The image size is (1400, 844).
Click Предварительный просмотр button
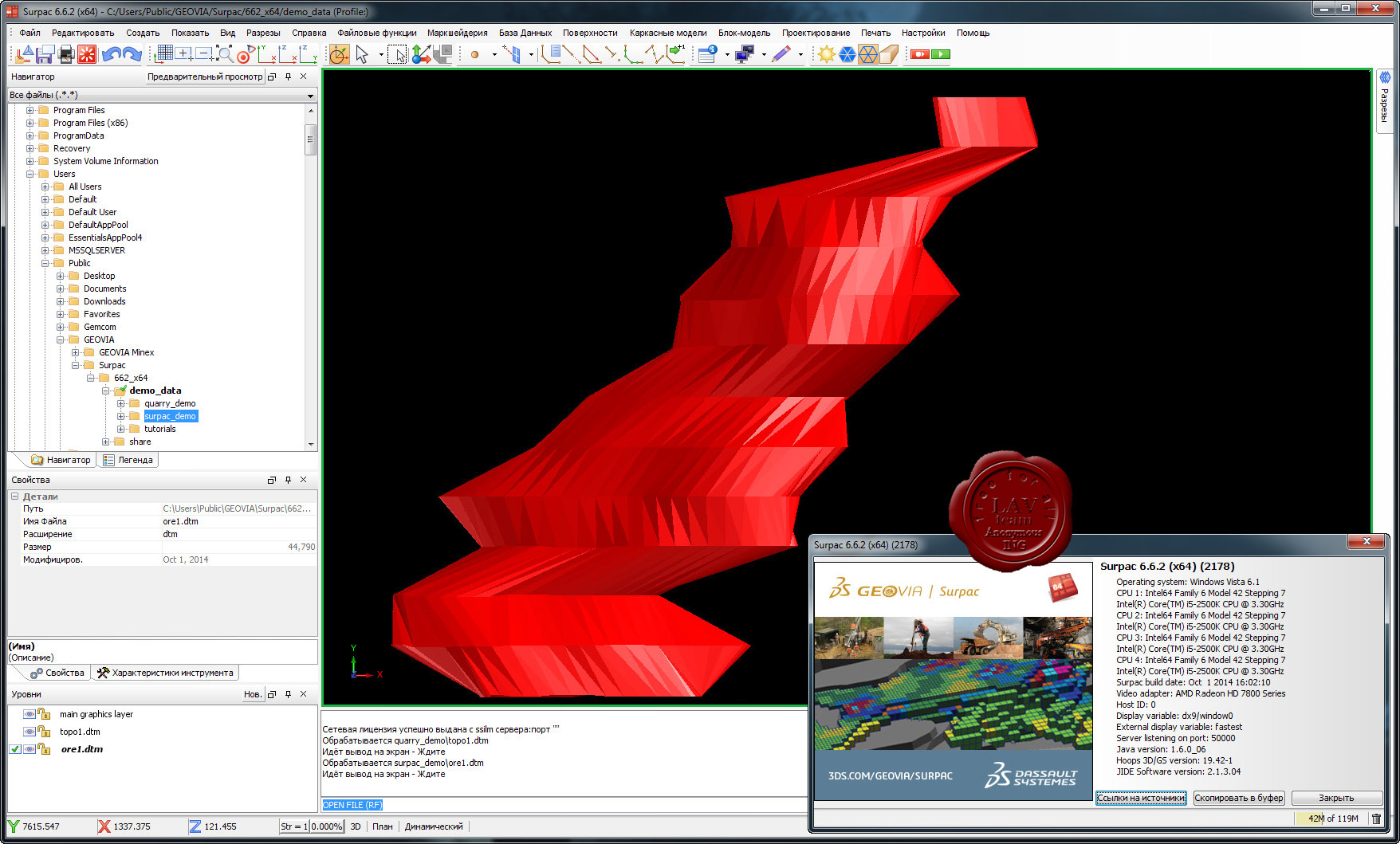pyautogui.click(x=205, y=77)
